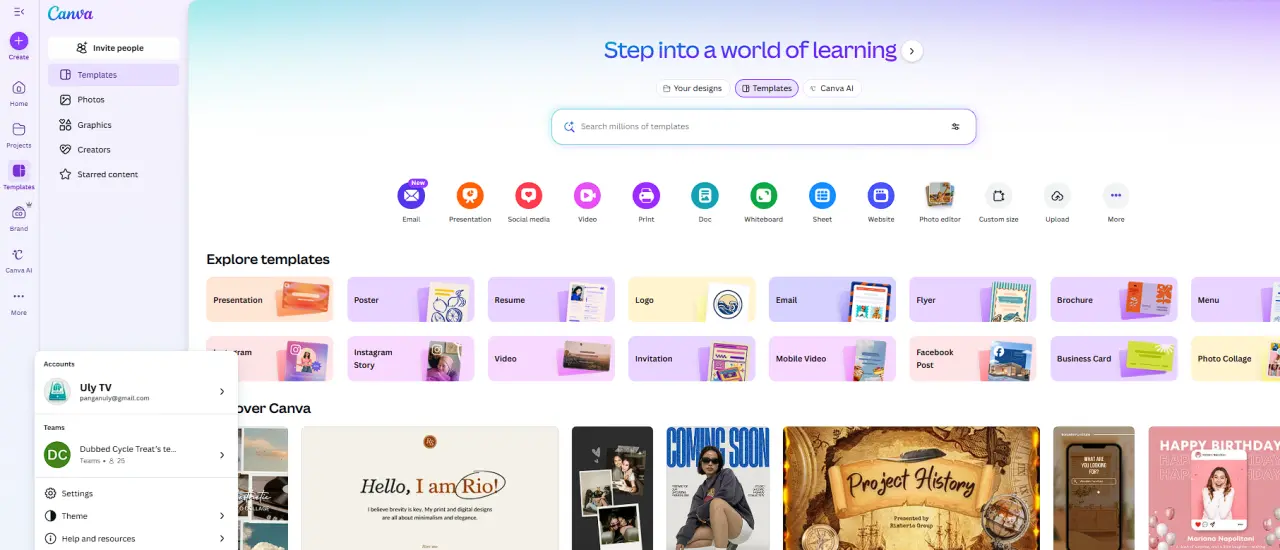Switch to the Templates search tab

[767, 88]
